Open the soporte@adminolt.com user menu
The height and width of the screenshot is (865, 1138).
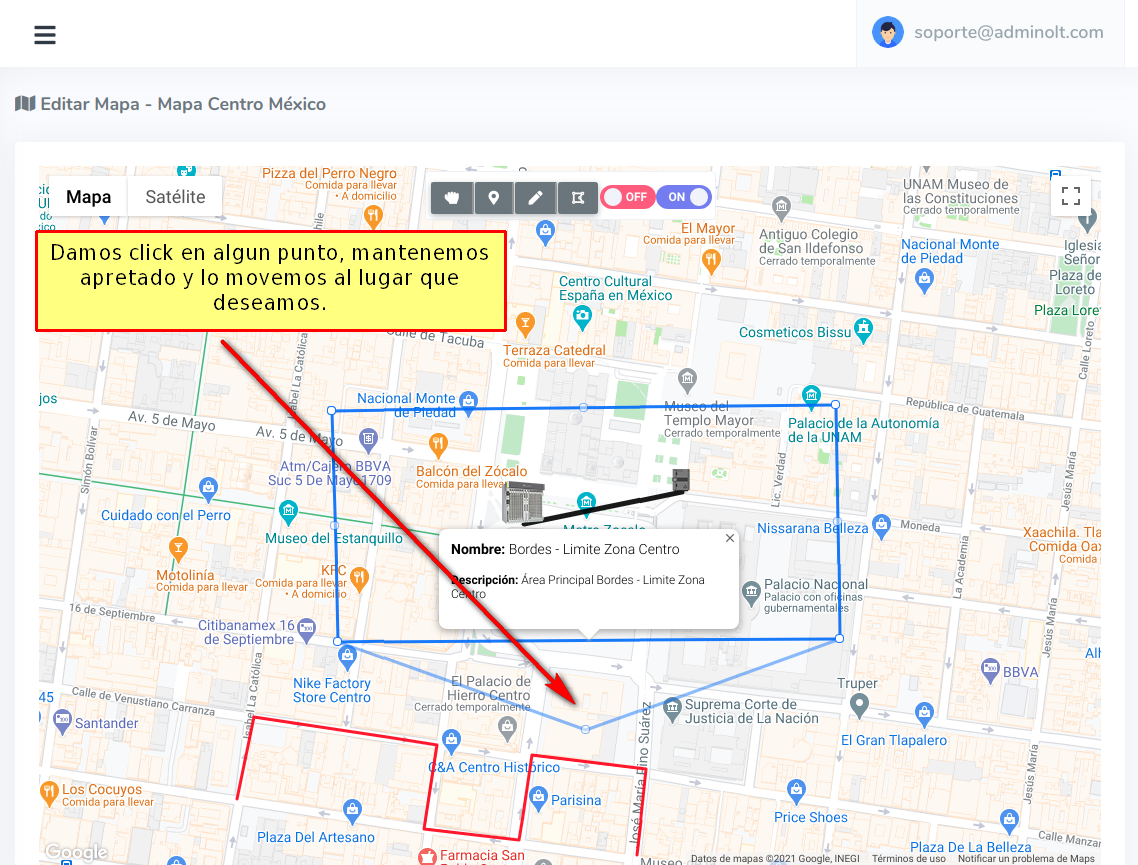[1008, 32]
